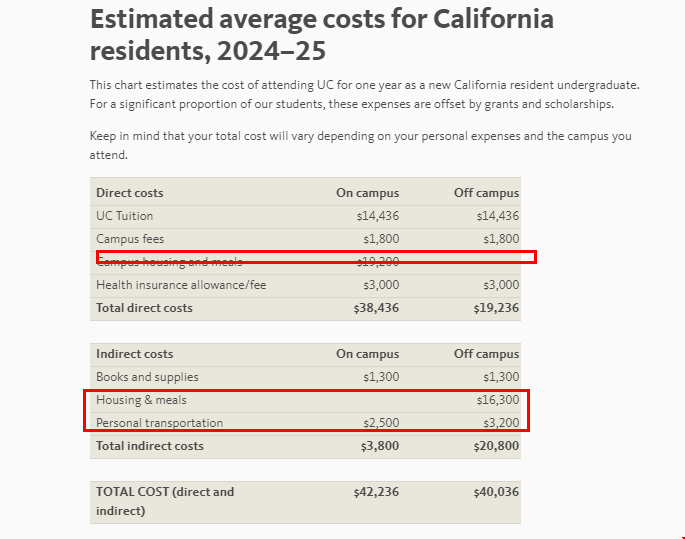This screenshot has height=539, width=685.
Task: Click the "Indirect costs" table header
Action: [x=135, y=354]
